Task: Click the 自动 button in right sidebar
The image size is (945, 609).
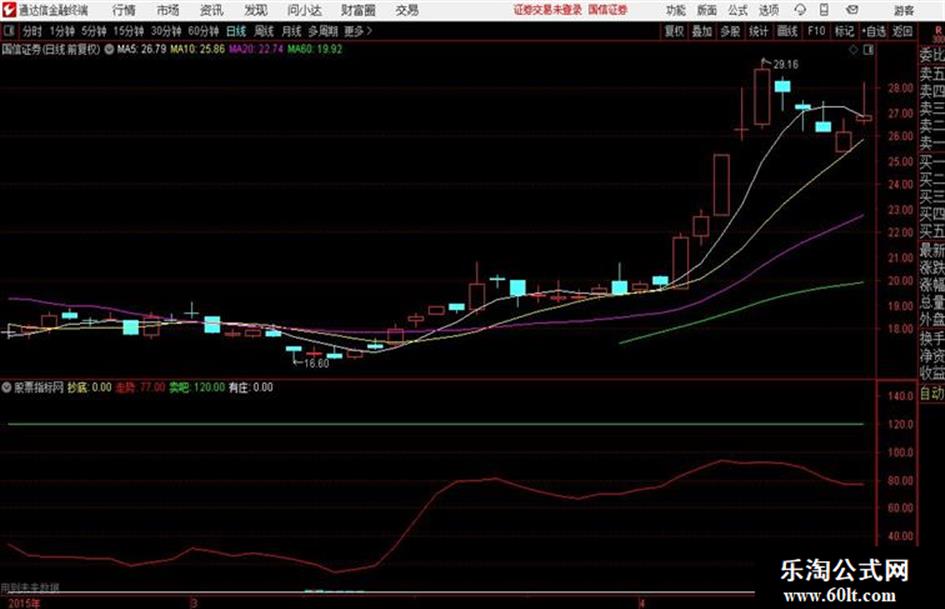Action: pos(932,394)
